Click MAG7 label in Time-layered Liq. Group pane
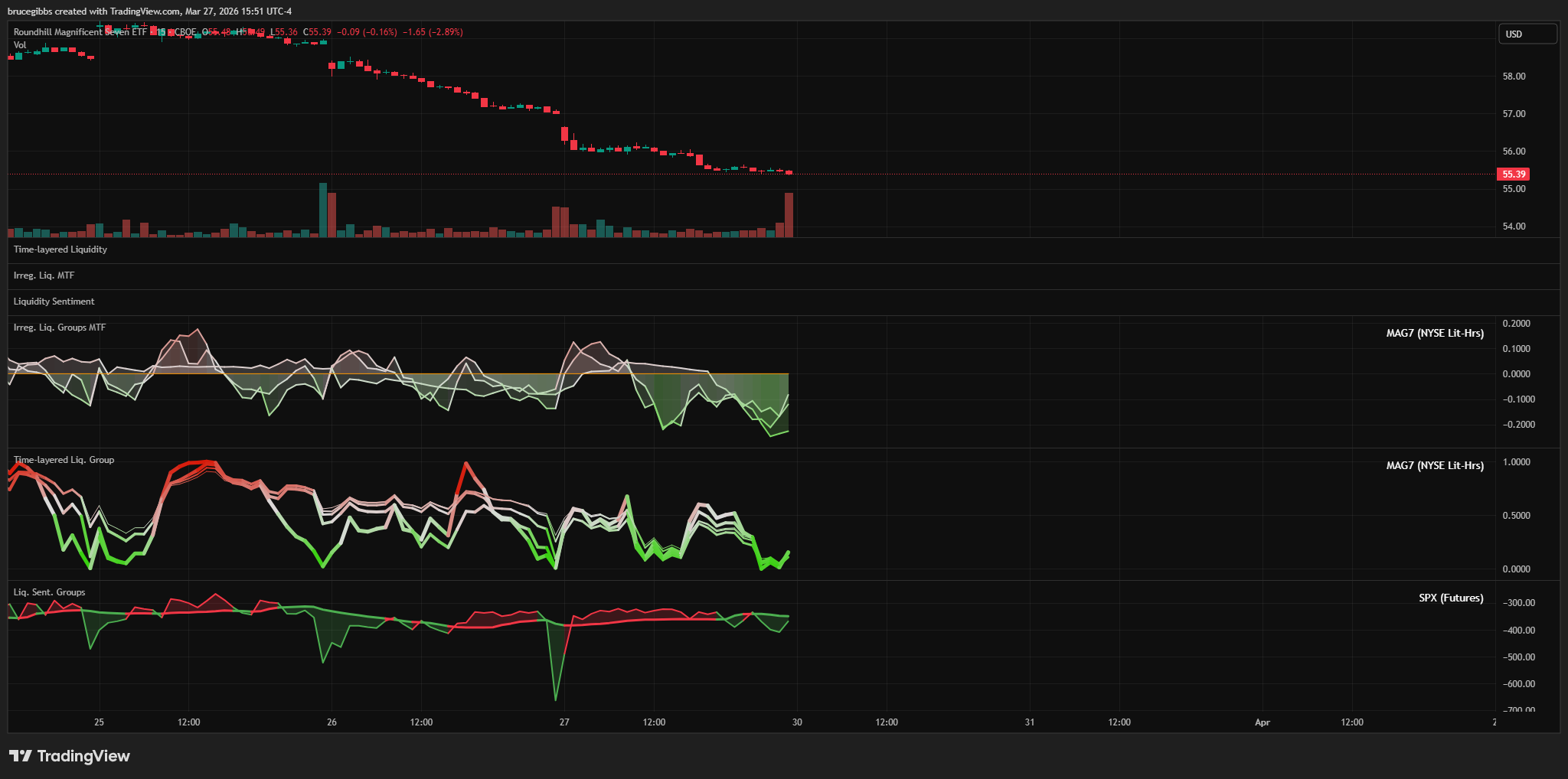This screenshot has height=779, width=1568. tap(1434, 465)
